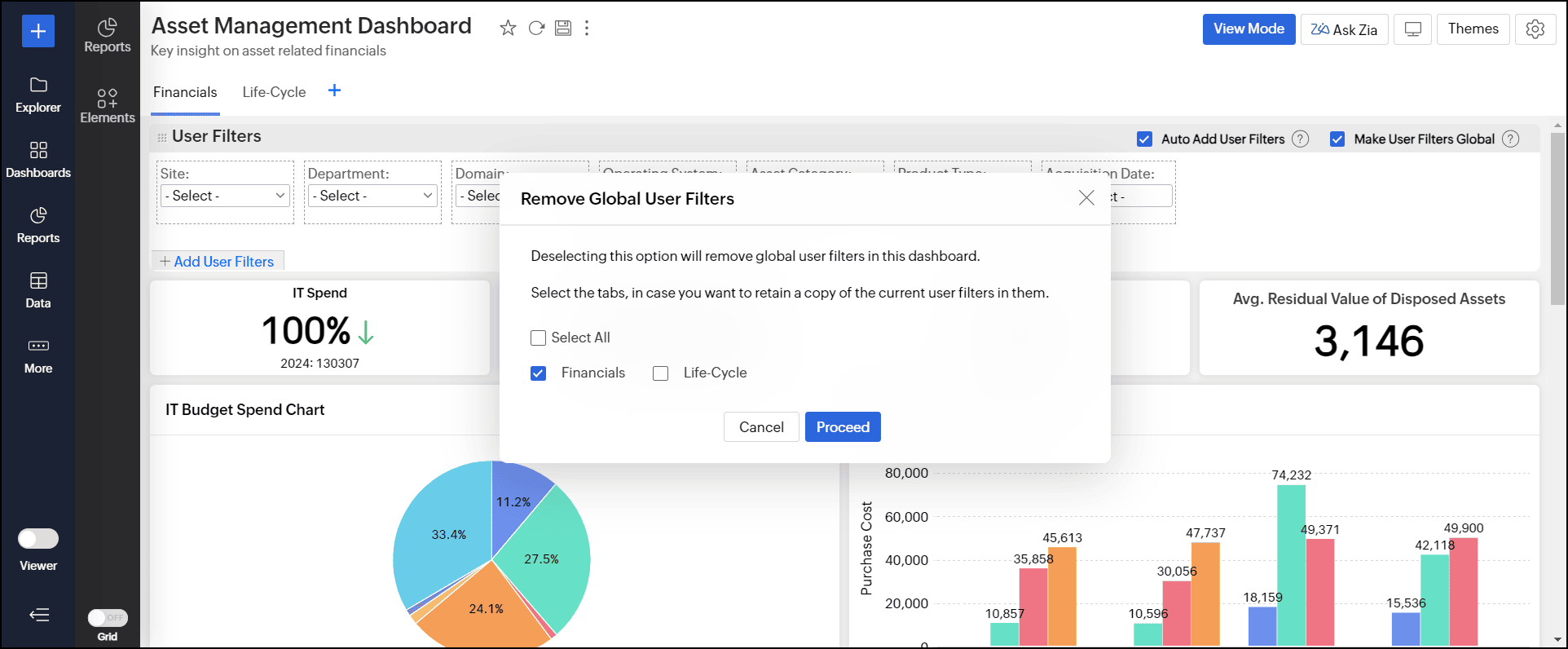The height and width of the screenshot is (649, 1568).
Task: Uncheck the Financials checkbox in dialog
Action: pyautogui.click(x=539, y=373)
